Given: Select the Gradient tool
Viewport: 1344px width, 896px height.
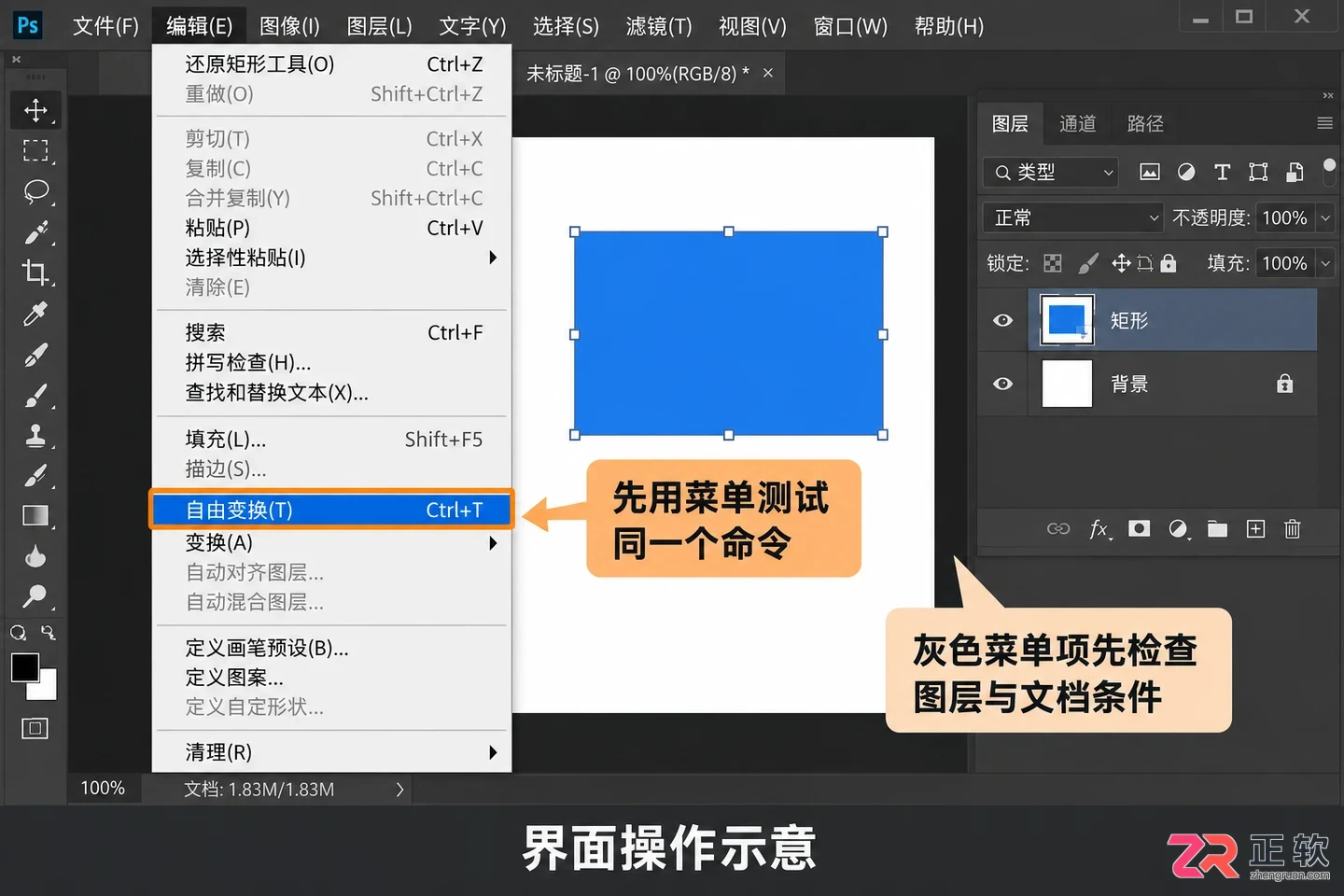Looking at the screenshot, I should (x=35, y=515).
